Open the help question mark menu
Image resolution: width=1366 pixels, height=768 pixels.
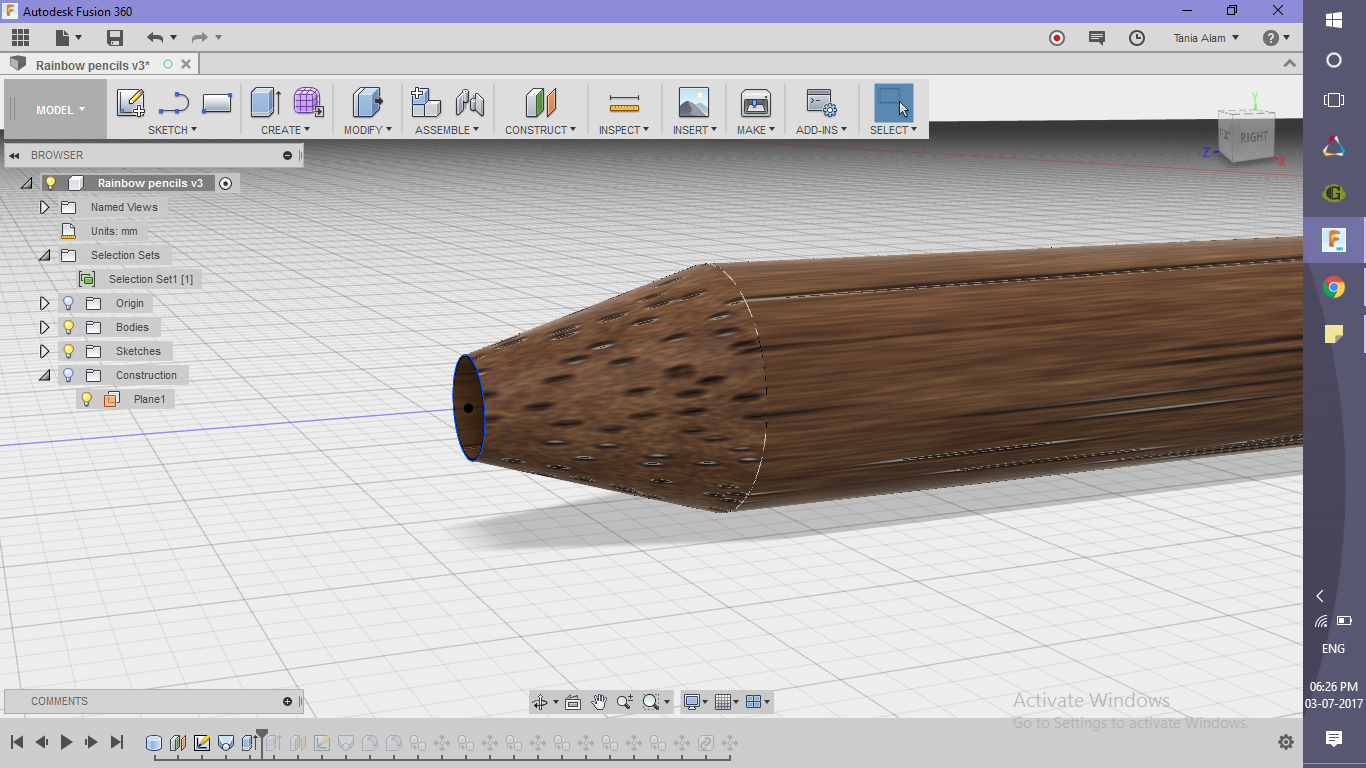tap(1276, 38)
